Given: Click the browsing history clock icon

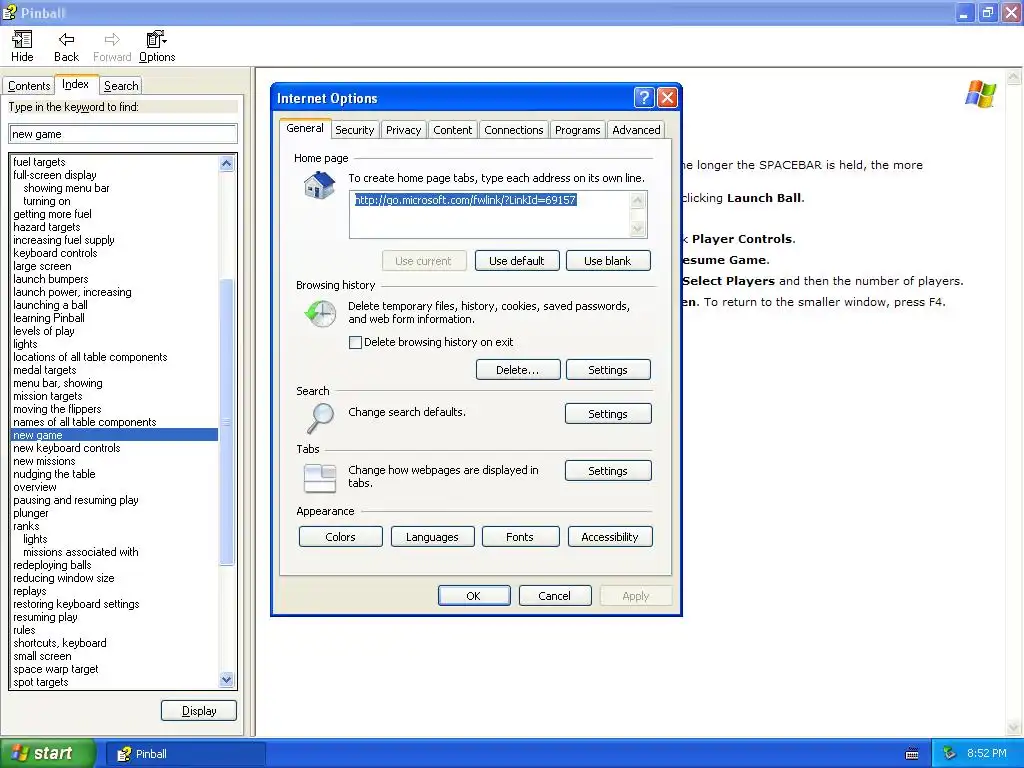Looking at the screenshot, I should [x=320, y=314].
